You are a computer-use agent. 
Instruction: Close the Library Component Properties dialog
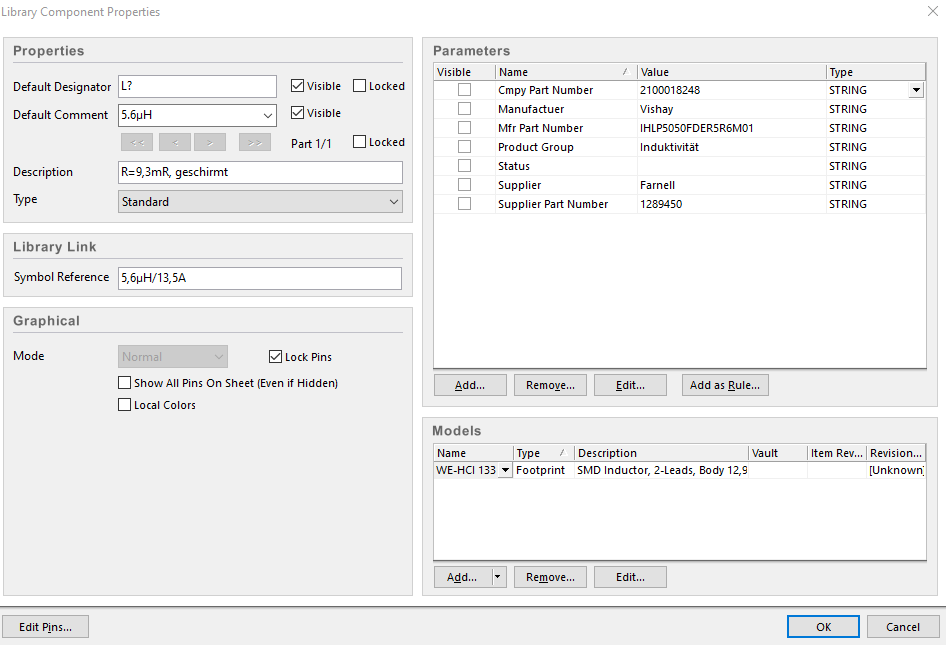point(933,11)
